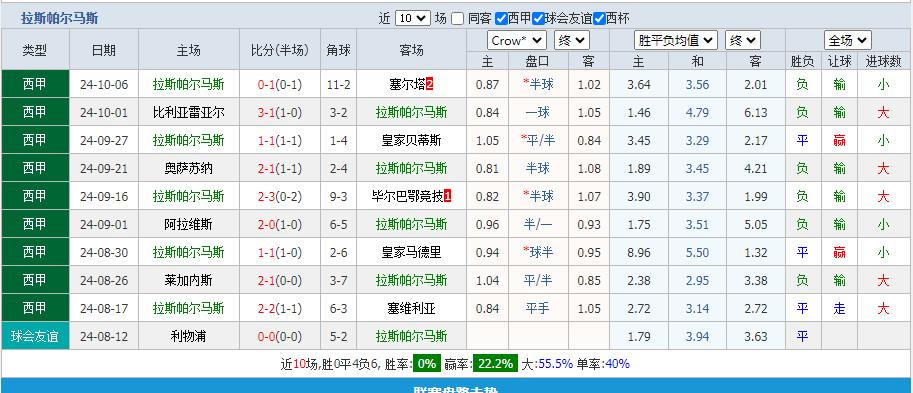Click the 球会友谊 type cell
913x393 pixels.
point(35,336)
